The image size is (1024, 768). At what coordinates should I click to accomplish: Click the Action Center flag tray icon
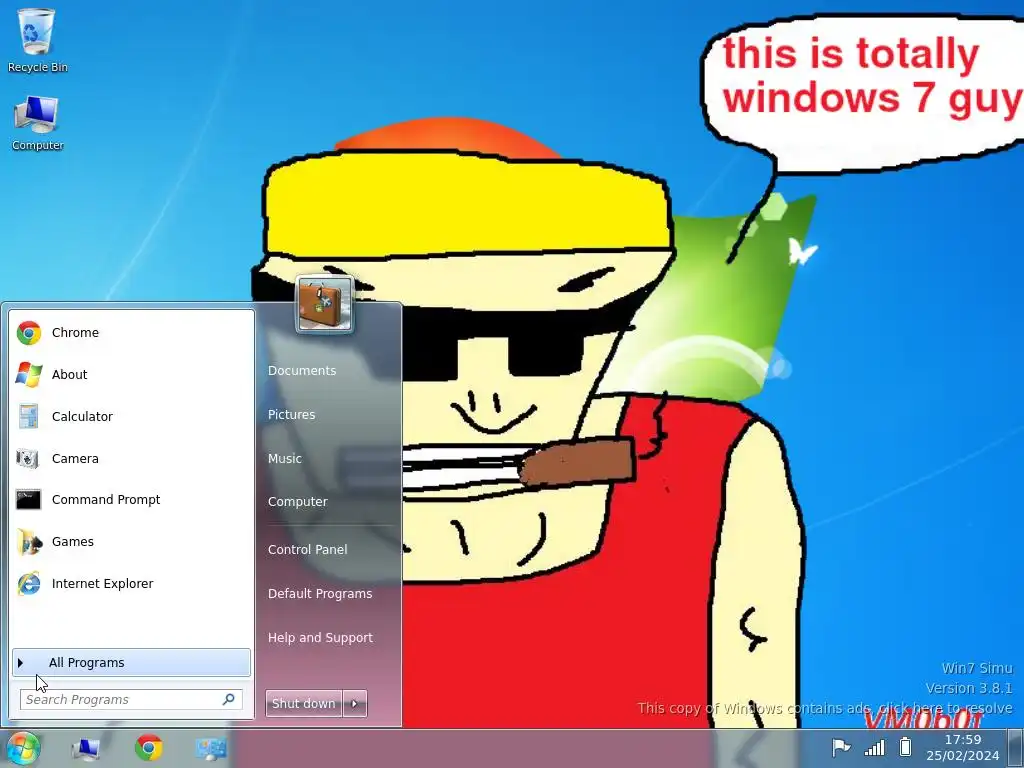point(841,747)
